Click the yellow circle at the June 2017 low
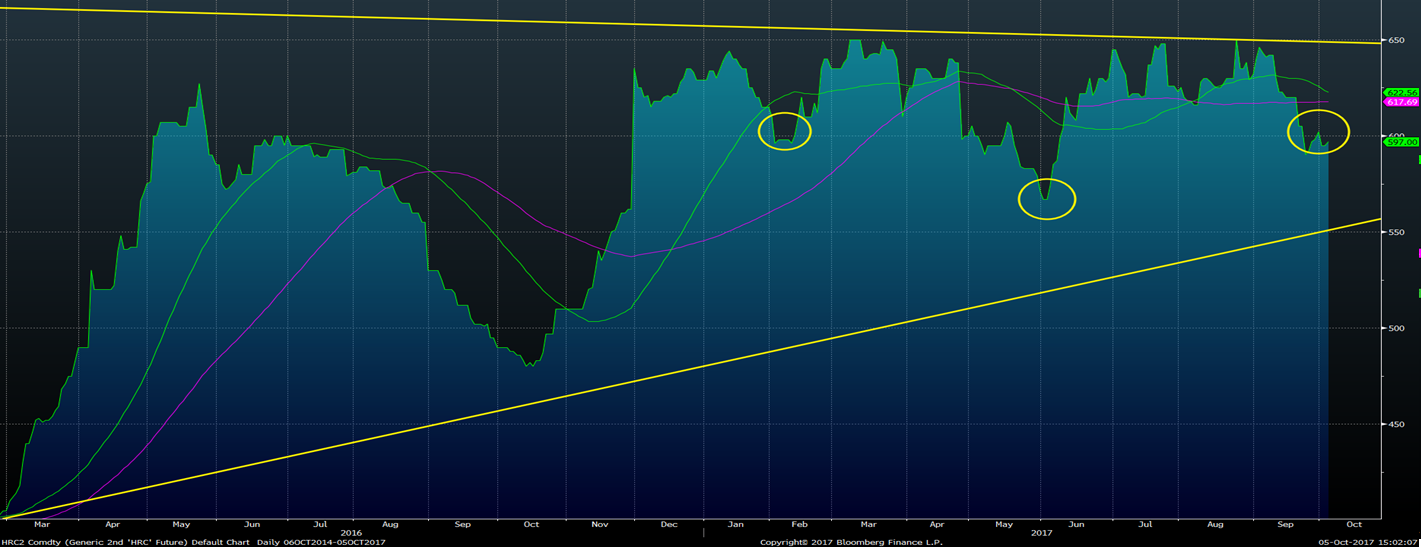The width and height of the screenshot is (1421, 547). coord(1046,199)
